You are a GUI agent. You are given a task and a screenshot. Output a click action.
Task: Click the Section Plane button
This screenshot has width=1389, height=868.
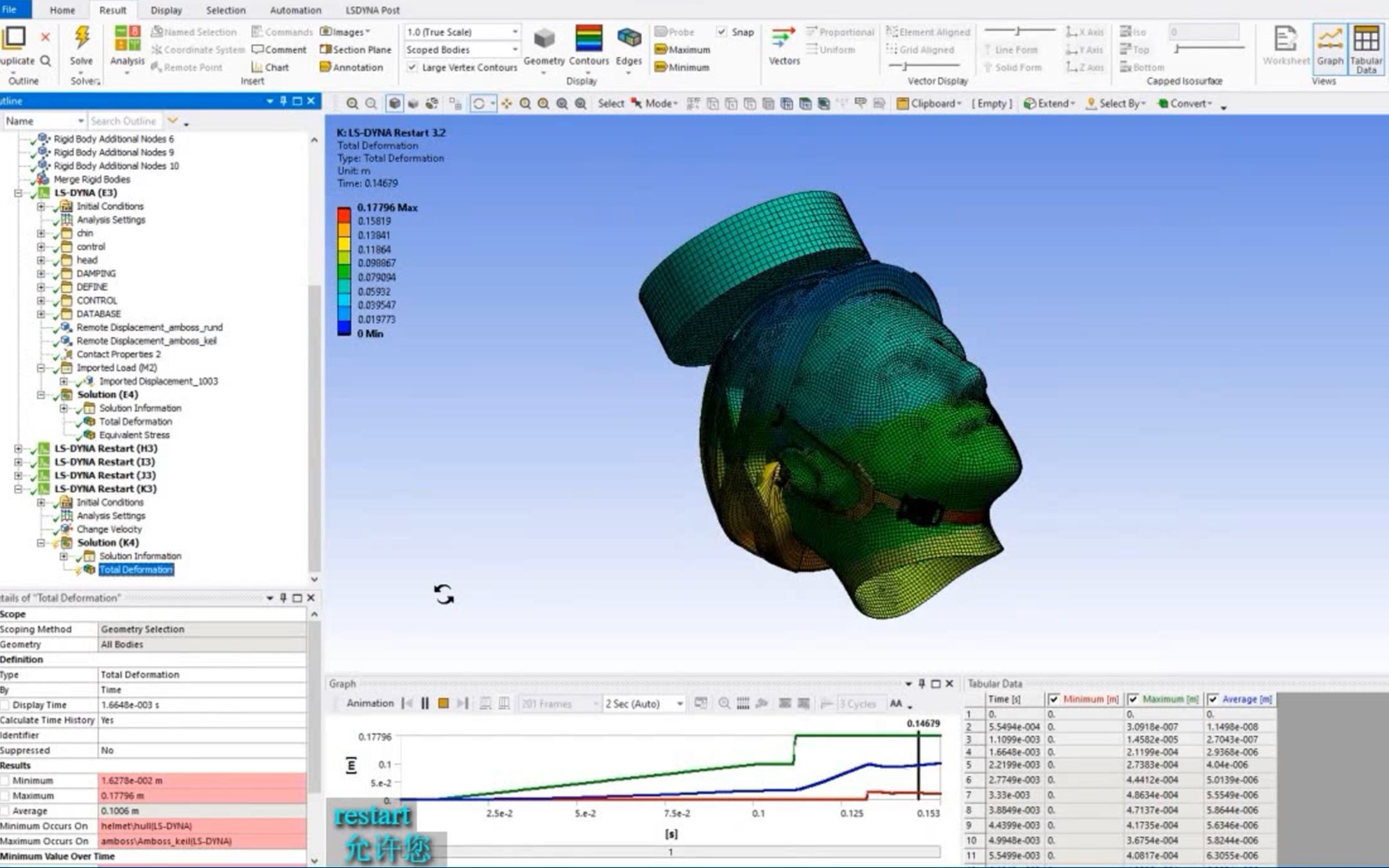(356, 49)
